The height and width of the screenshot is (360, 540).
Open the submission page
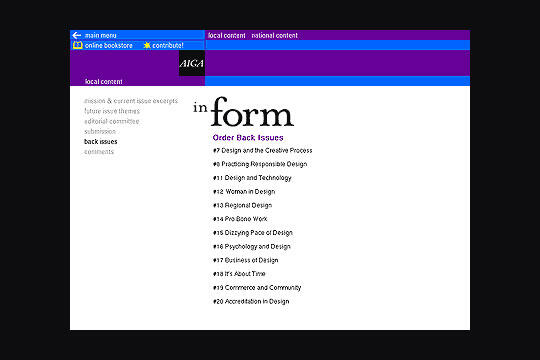[x=100, y=131]
